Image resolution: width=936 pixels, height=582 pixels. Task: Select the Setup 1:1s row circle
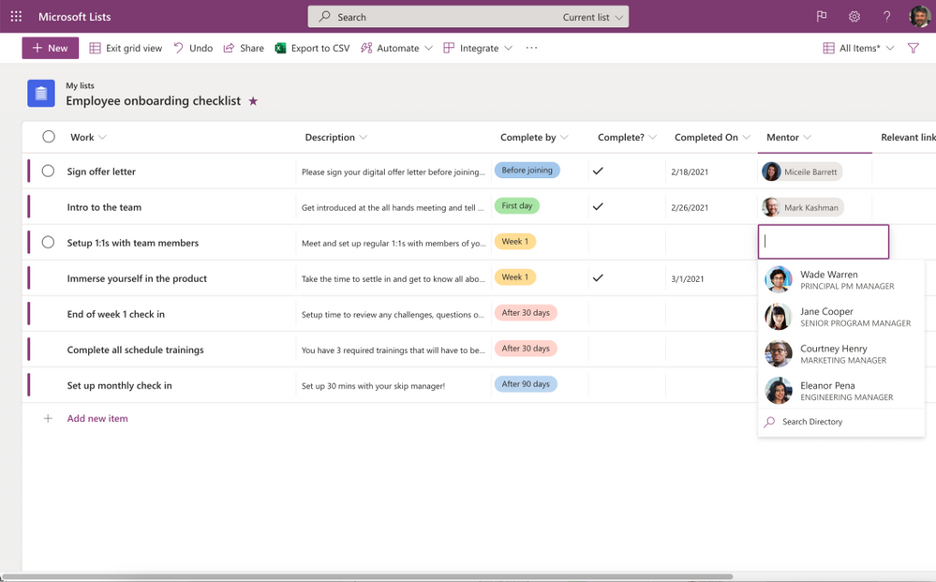pos(48,242)
